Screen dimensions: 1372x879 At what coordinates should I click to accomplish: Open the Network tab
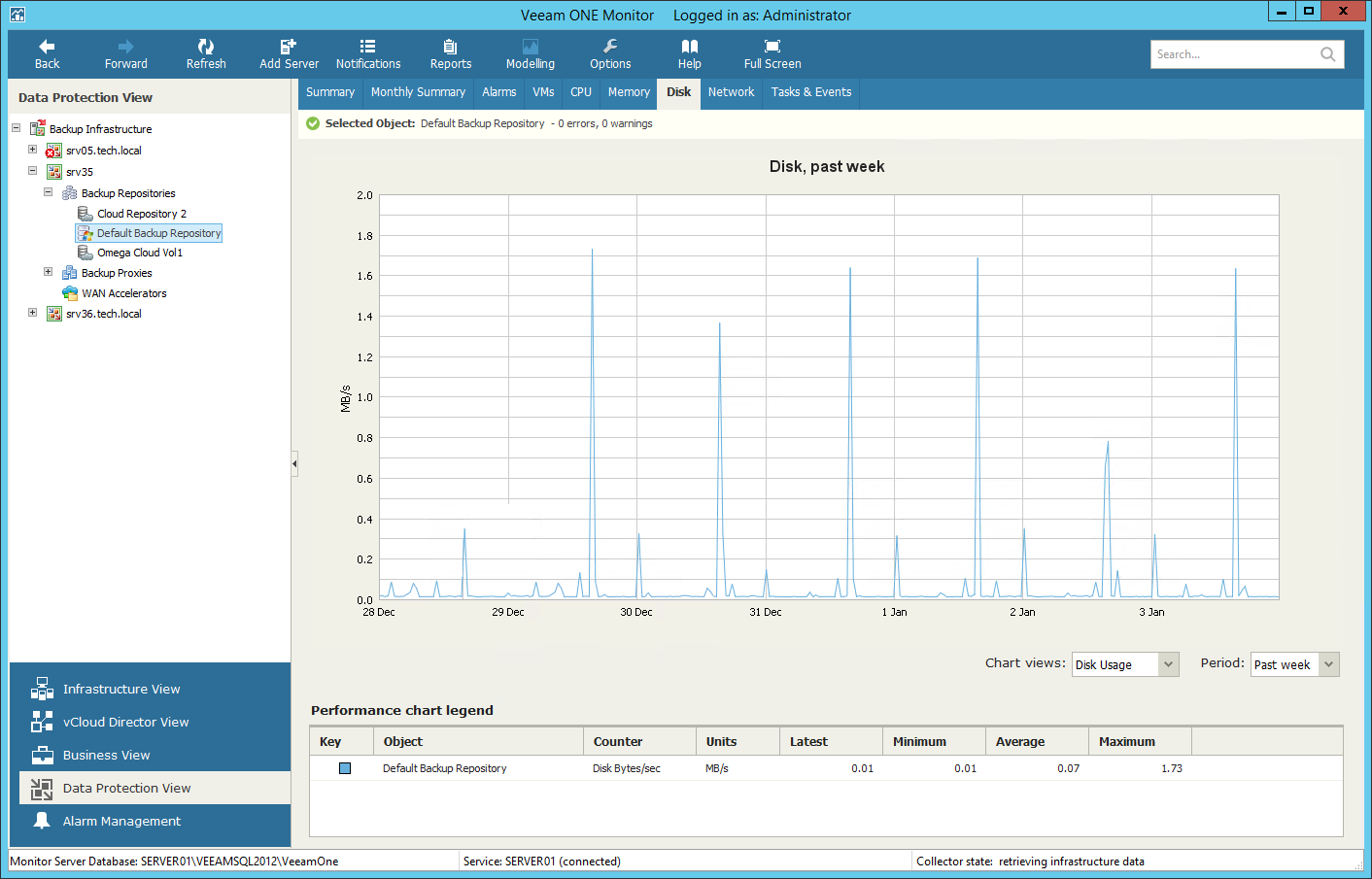point(731,92)
